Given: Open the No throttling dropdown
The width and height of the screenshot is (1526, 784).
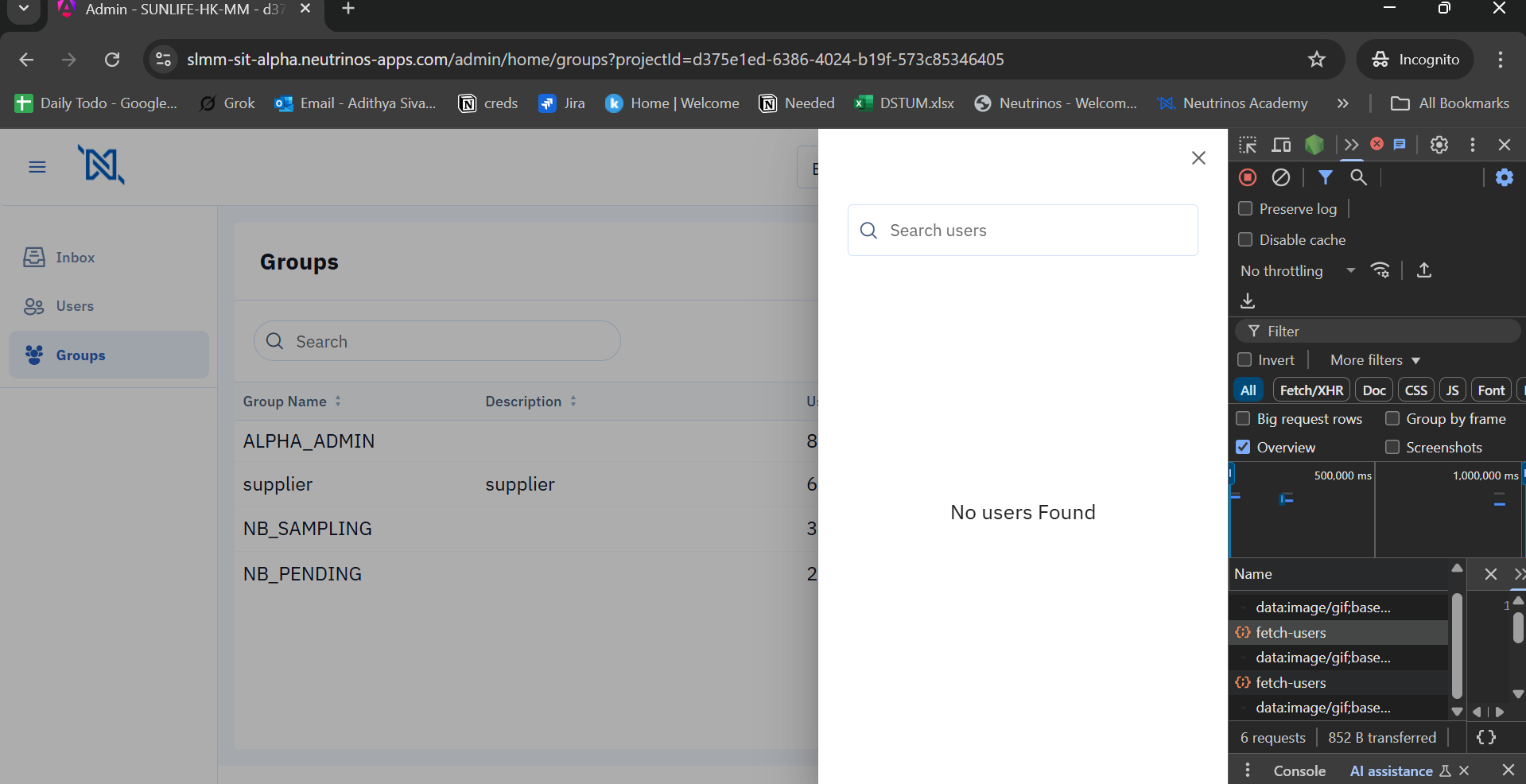Looking at the screenshot, I should pyautogui.click(x=1298, y=271).
